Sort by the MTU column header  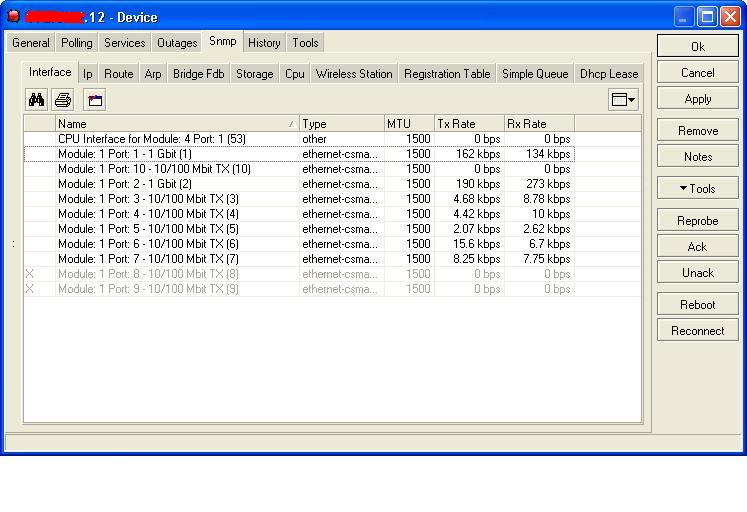click(x=409, y=124)
